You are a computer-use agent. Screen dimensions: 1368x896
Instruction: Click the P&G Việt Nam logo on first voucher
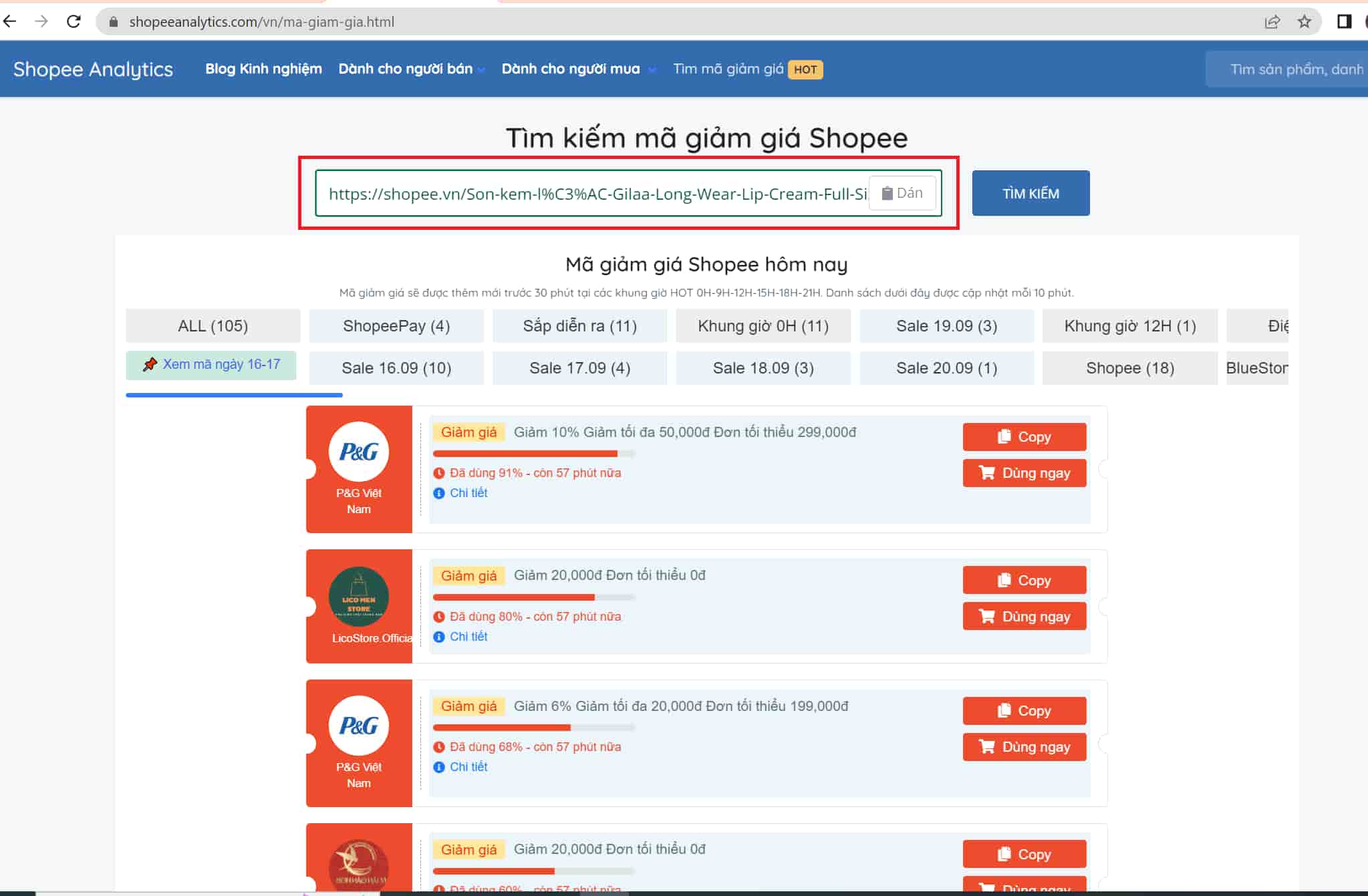click(358, 452)
